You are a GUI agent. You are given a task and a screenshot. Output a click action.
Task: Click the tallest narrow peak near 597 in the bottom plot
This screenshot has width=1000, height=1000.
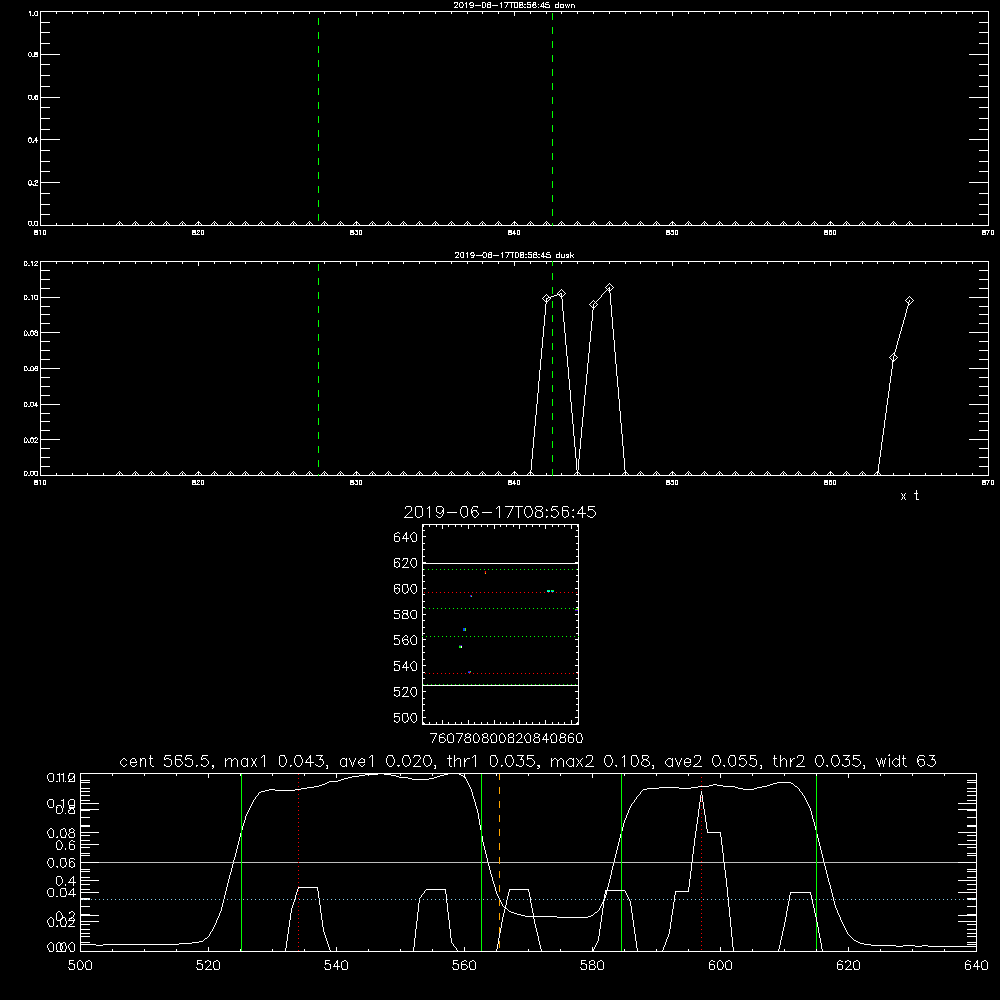(x=702, y=793)
